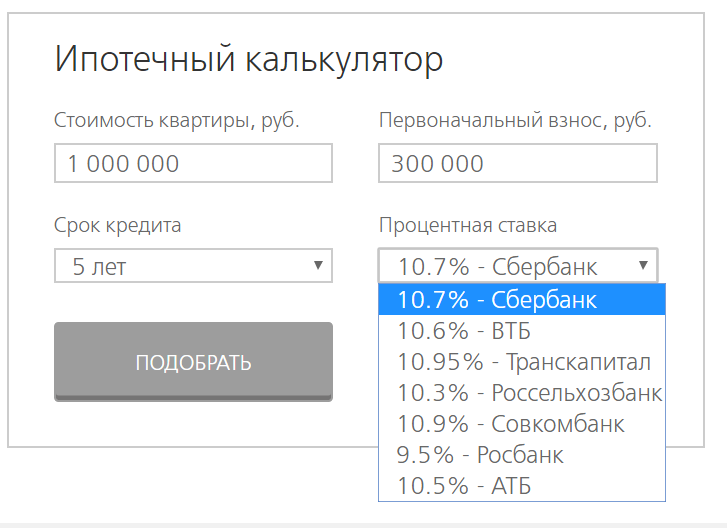Open the loan term dropdown showing 5 лет
This screenshot has width=727, height=528.
pyautogui.click(x=193, y=266)
